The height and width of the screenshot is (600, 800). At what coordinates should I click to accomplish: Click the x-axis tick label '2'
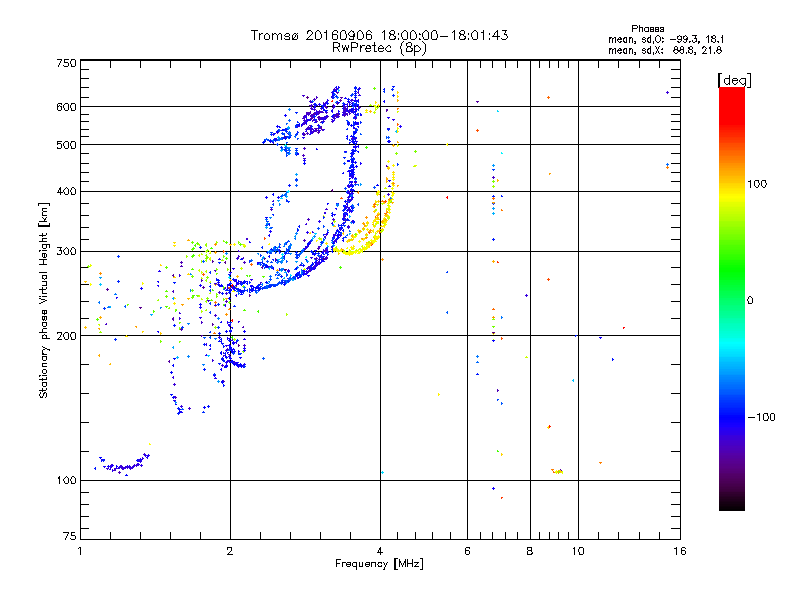pyautogui.click(x=230, y=551)
